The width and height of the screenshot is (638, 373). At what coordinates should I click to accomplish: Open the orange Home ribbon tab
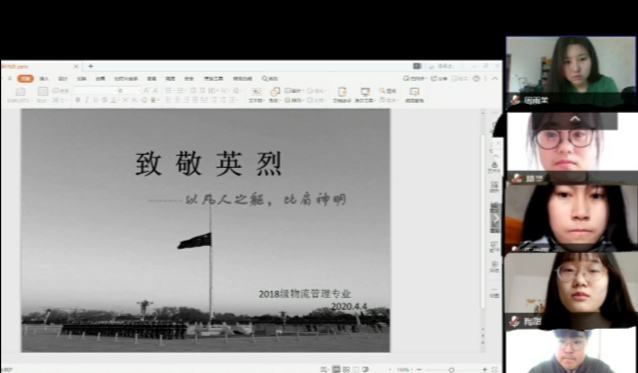click(25, 79)
